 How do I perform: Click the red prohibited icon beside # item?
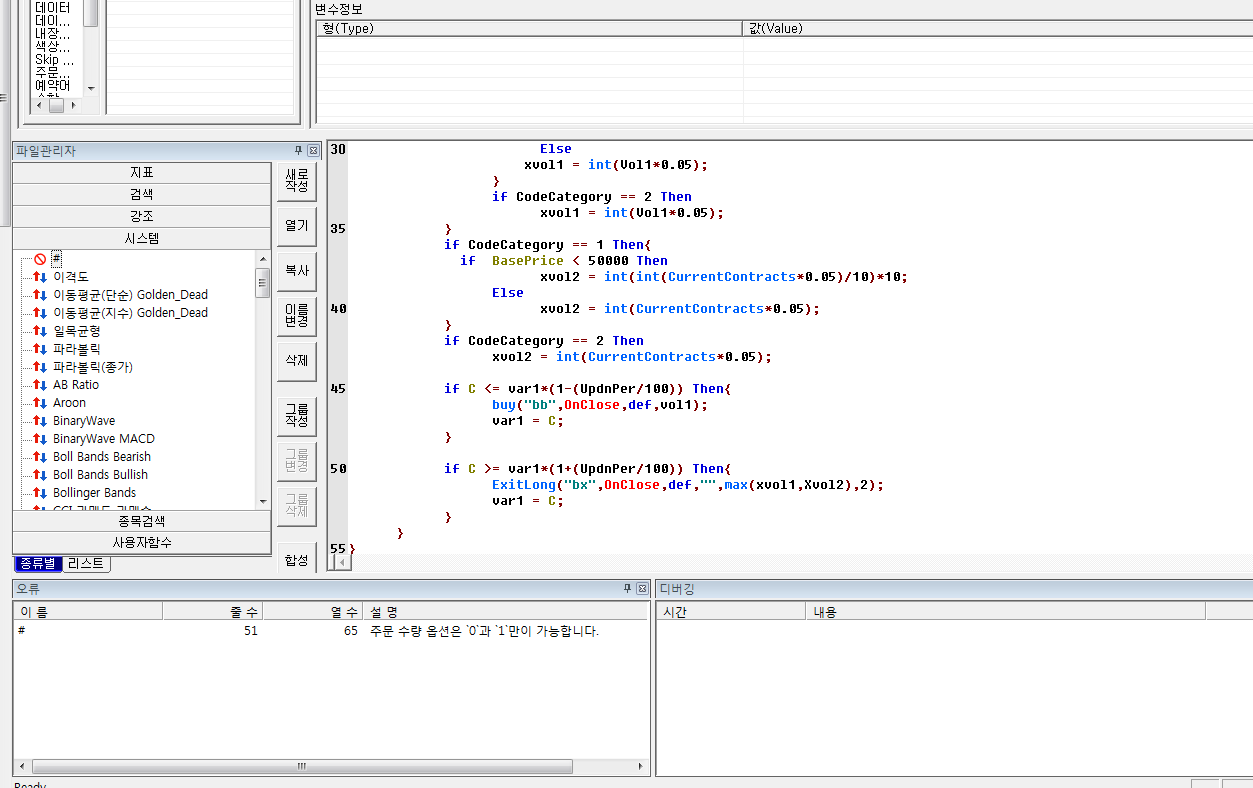click(40, 259)
